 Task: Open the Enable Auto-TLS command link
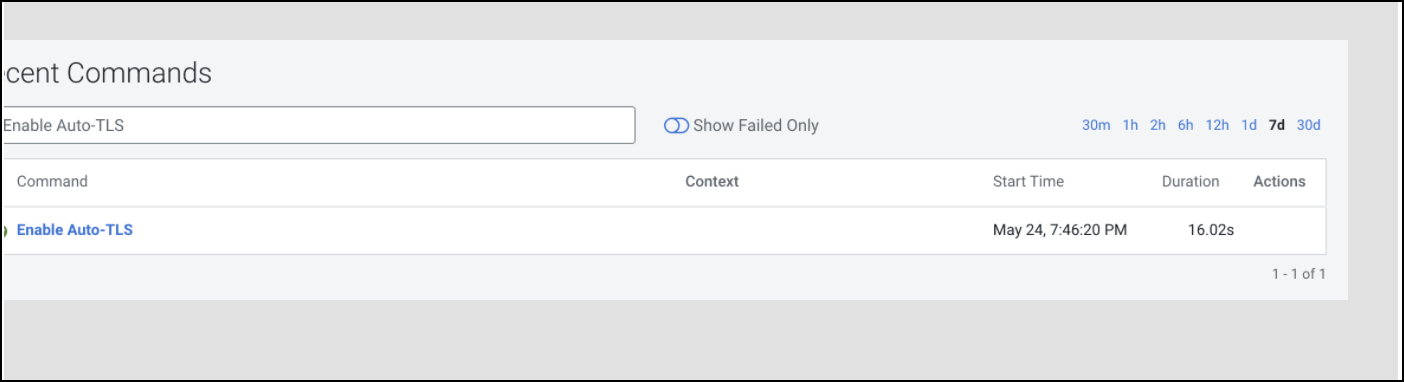(x=75, y=230)
